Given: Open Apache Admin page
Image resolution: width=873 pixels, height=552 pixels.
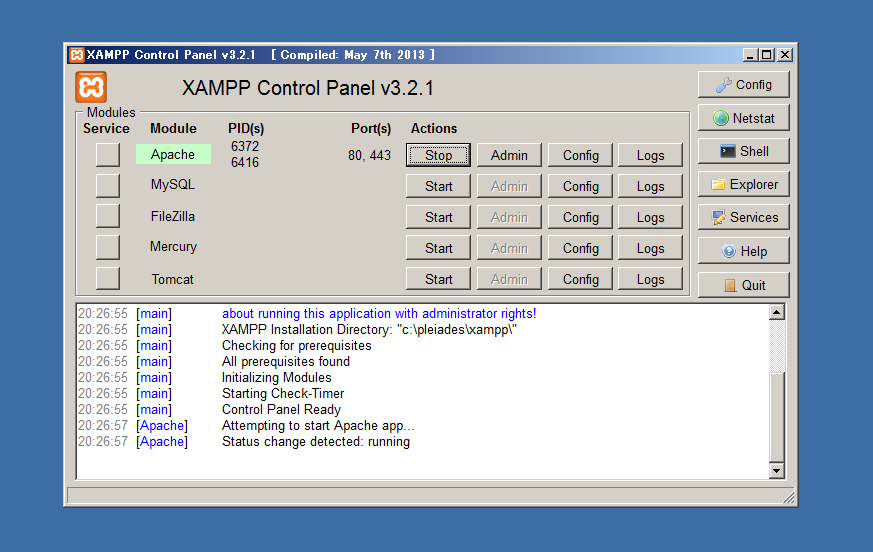Looking at the screenshot, I should click(509, 155).
